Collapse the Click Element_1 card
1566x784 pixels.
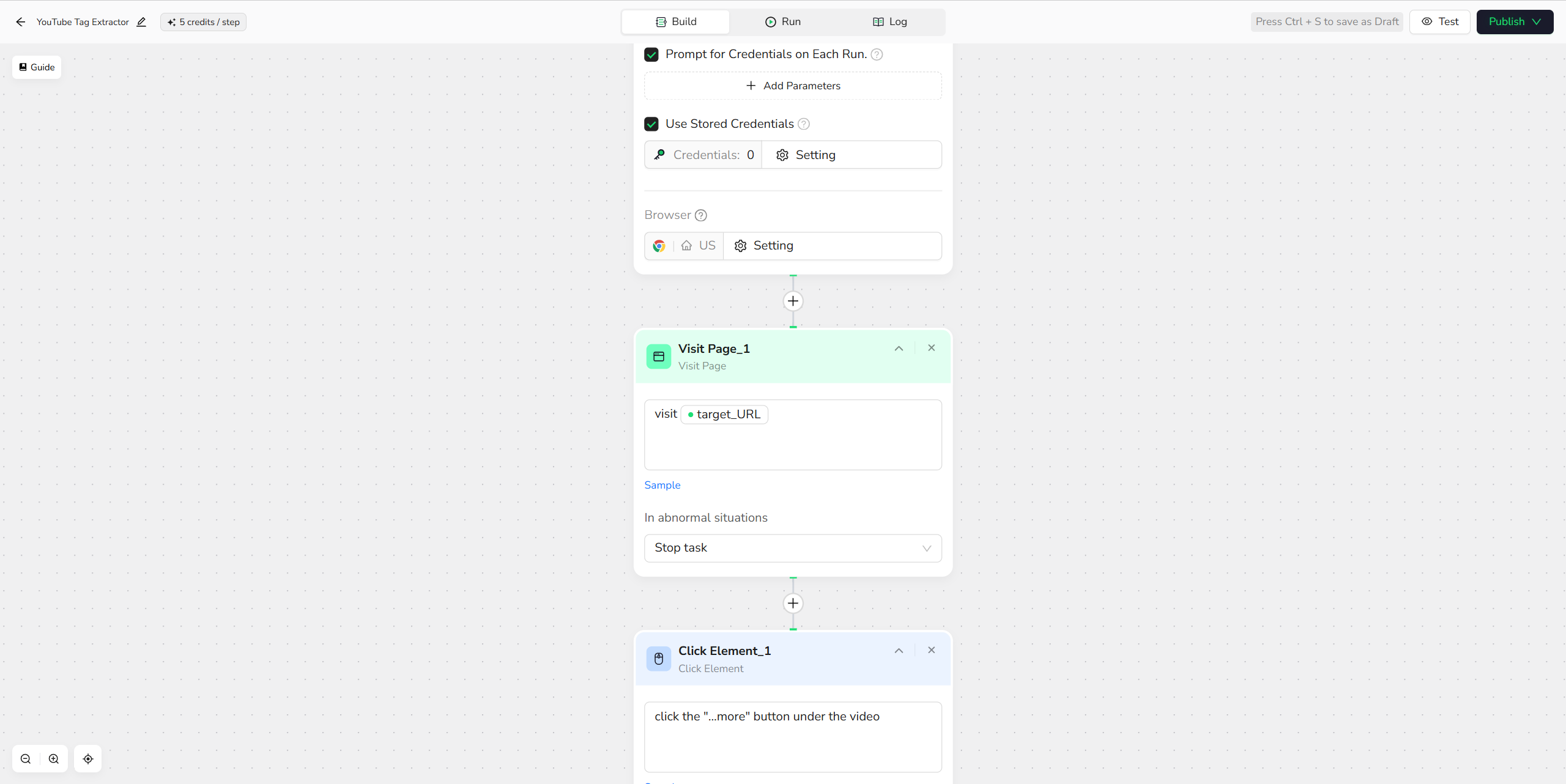pyautogui.click(x=899, y=651)
